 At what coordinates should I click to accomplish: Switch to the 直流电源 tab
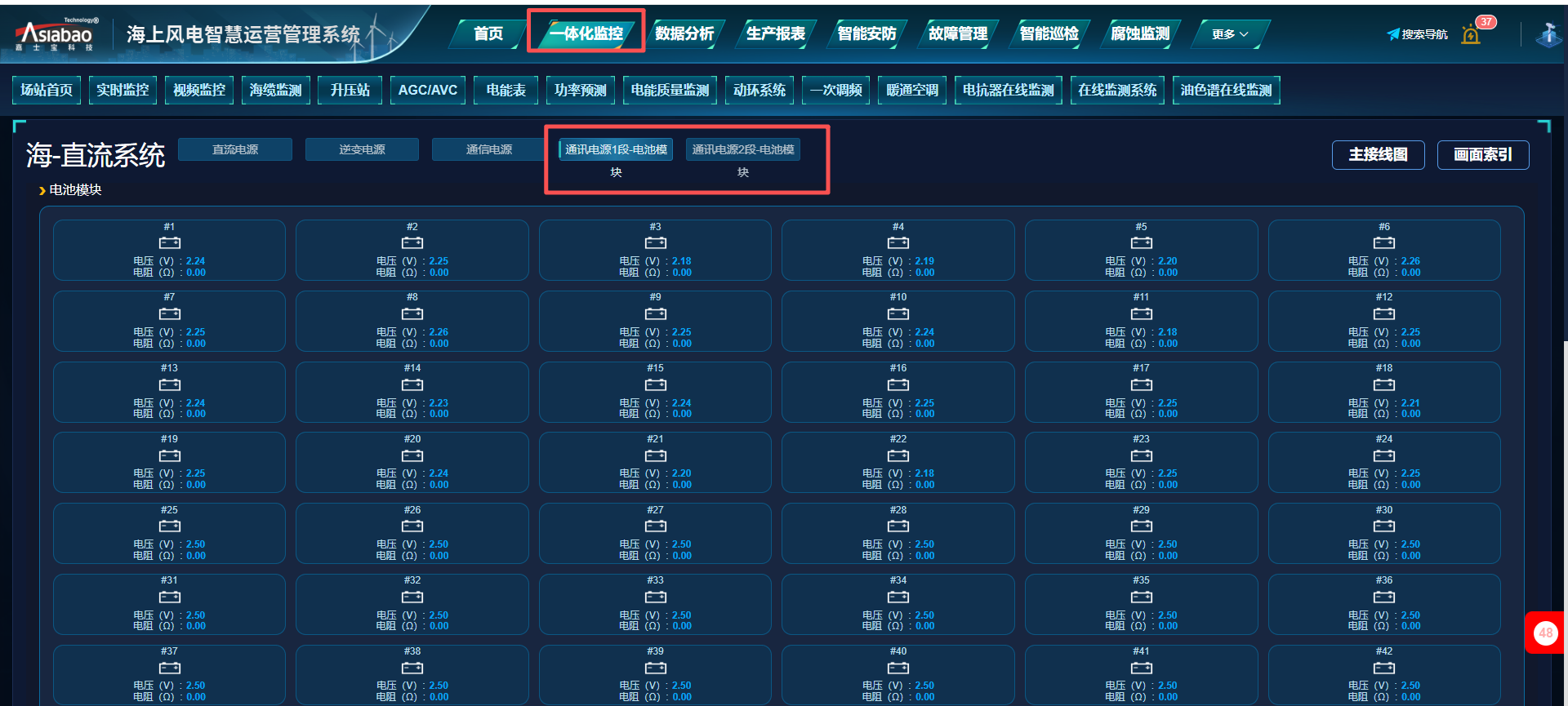[235, 149]
